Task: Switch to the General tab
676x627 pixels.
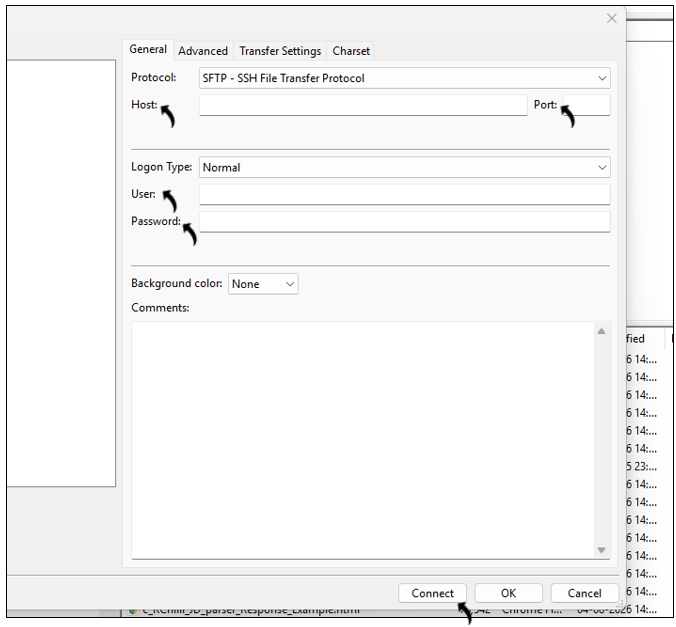Action: (148, 49)
